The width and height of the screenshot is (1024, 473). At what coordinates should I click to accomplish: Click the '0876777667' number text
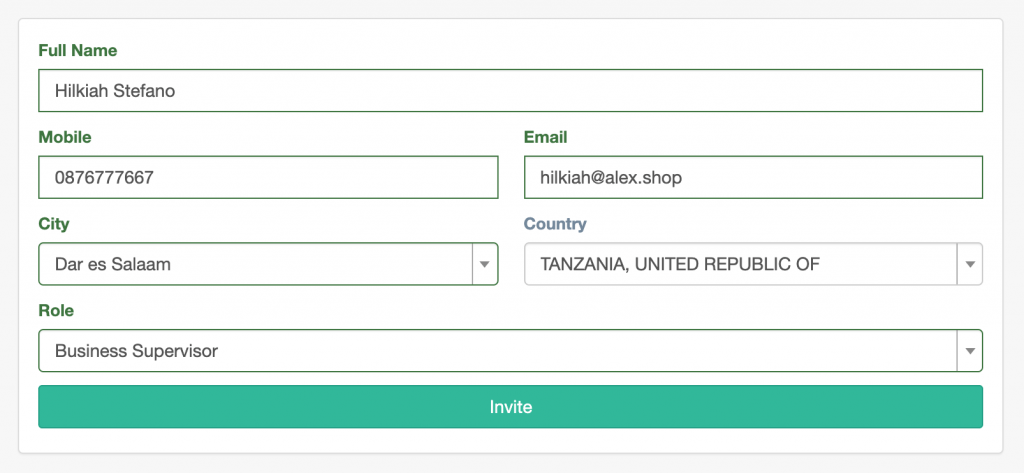pos(104,177)
